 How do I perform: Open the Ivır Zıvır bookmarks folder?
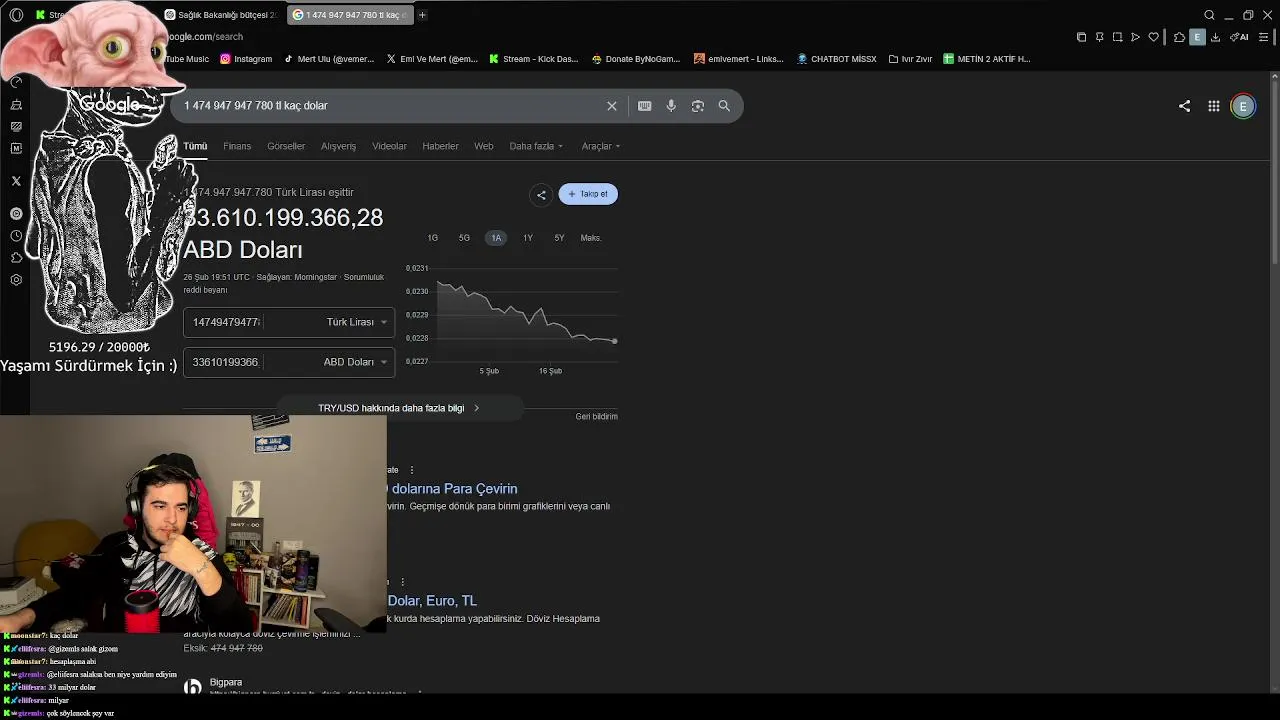[910, 59]
